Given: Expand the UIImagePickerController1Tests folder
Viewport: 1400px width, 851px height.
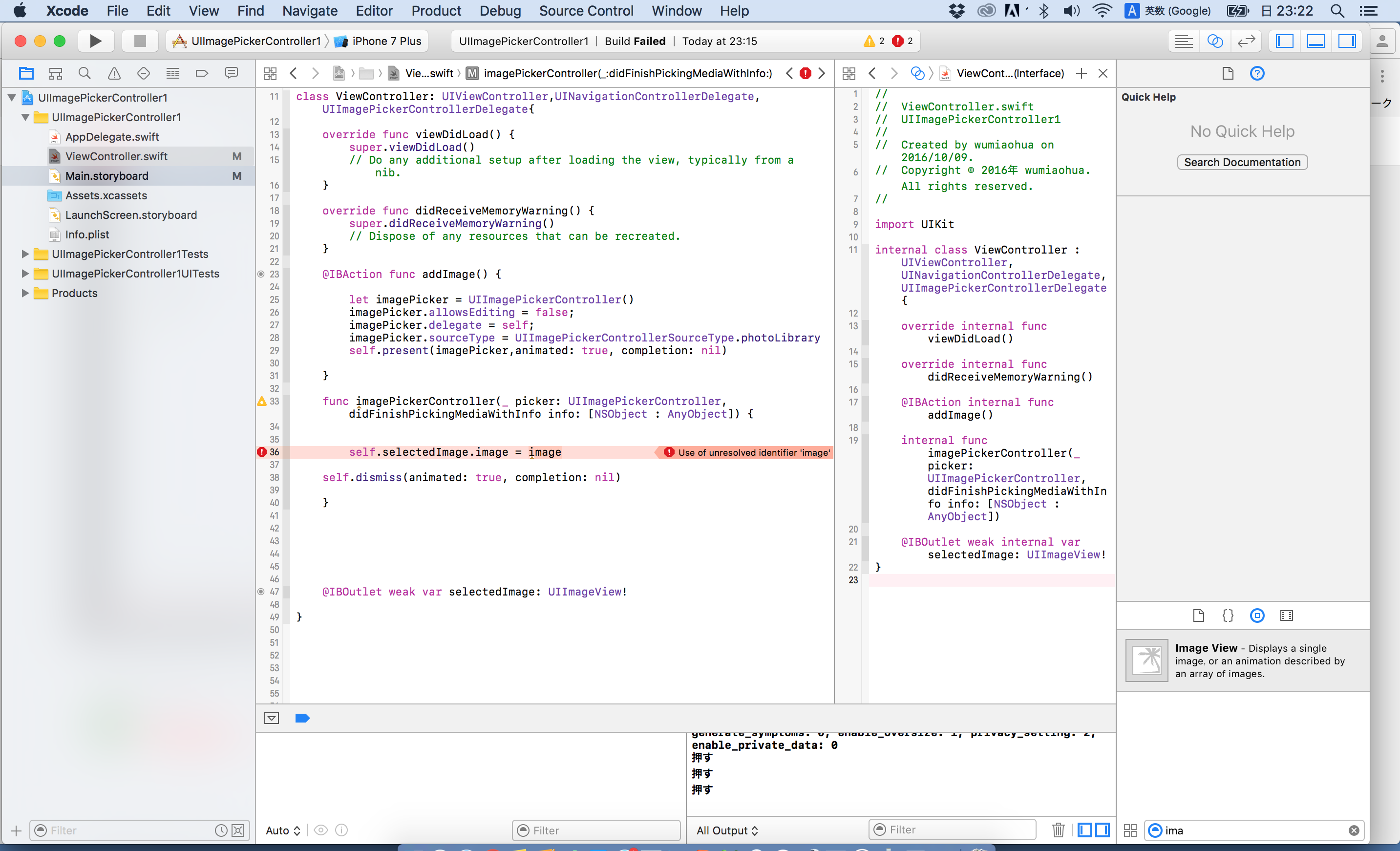Looking at the screenshot, I should [25, 254].
